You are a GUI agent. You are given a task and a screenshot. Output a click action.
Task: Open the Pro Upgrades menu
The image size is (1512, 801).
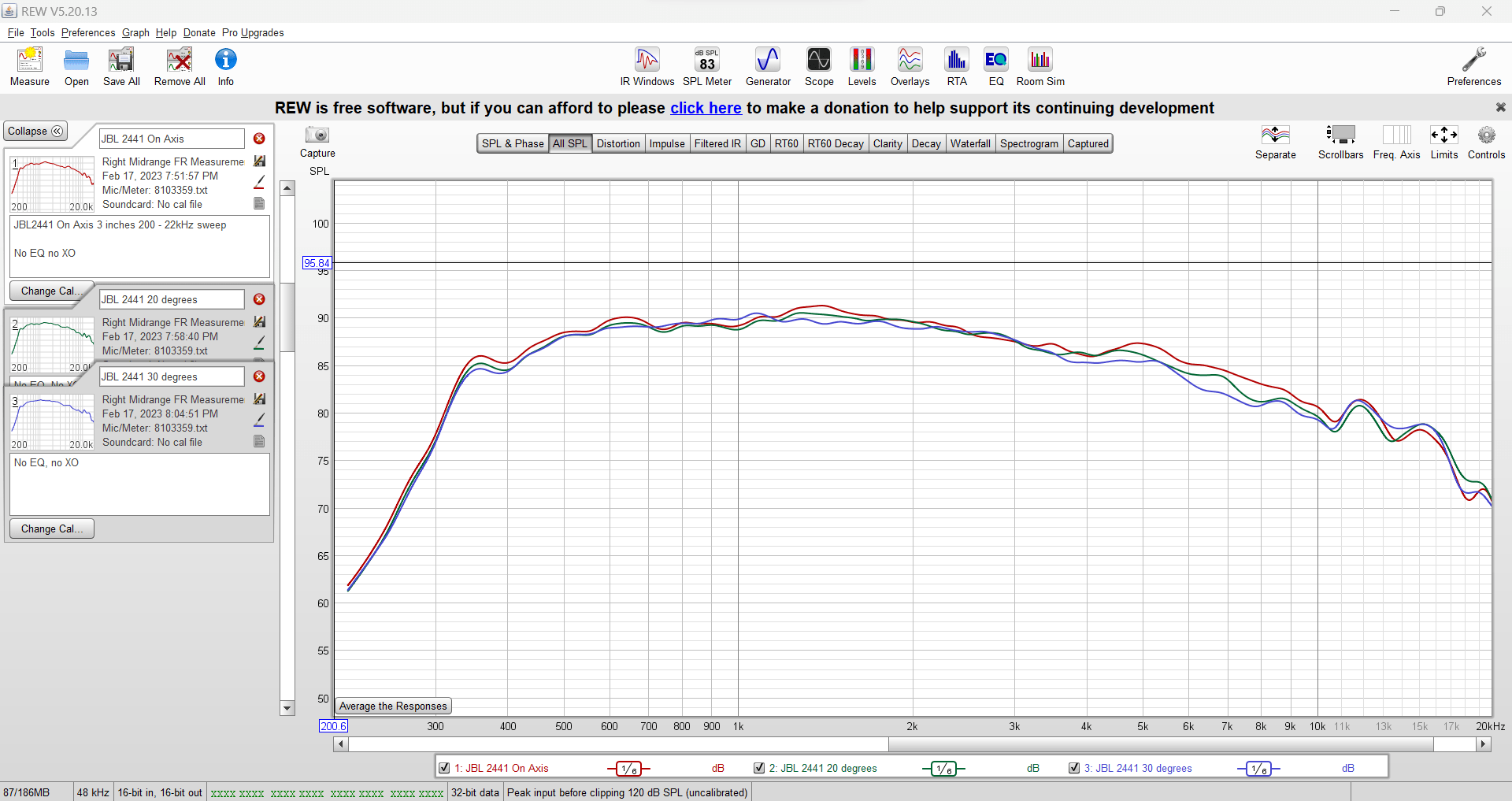pos(253,32)
